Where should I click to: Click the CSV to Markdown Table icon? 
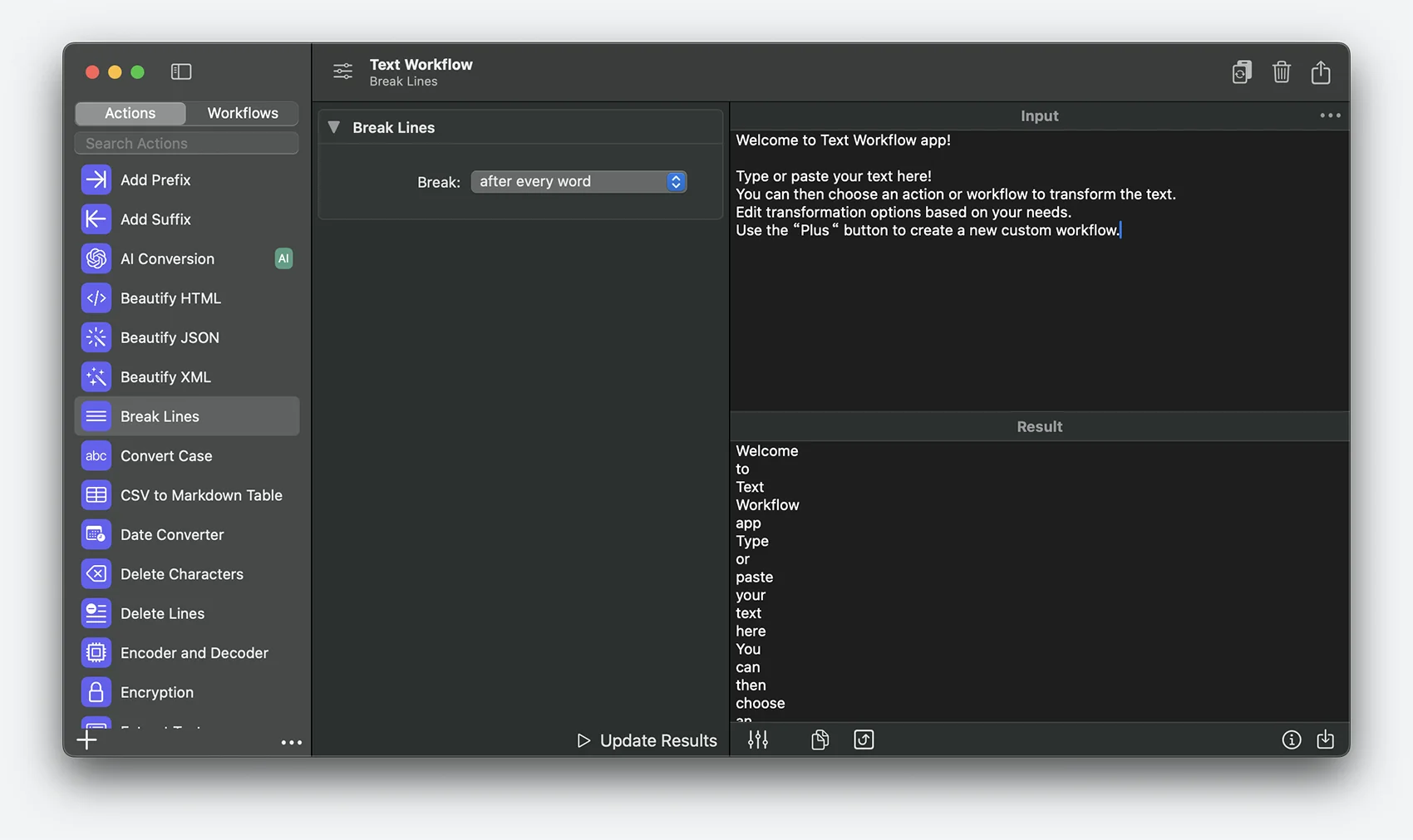(x=96, y=495)
